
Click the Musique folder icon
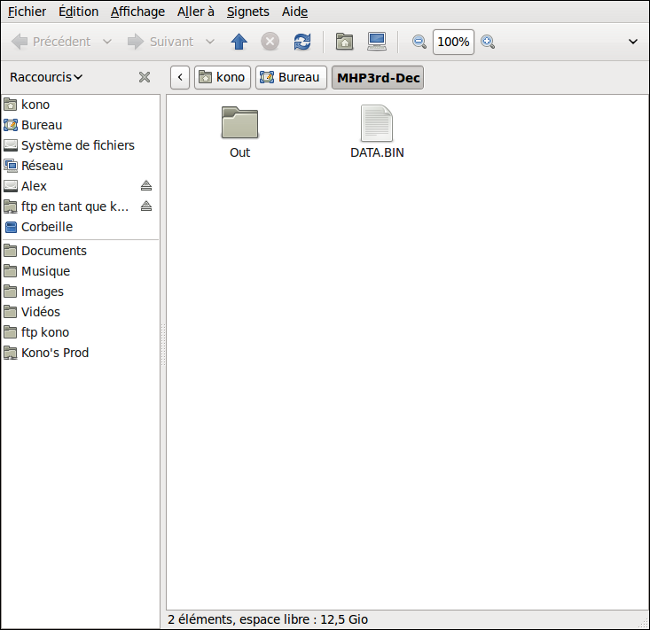11,271
